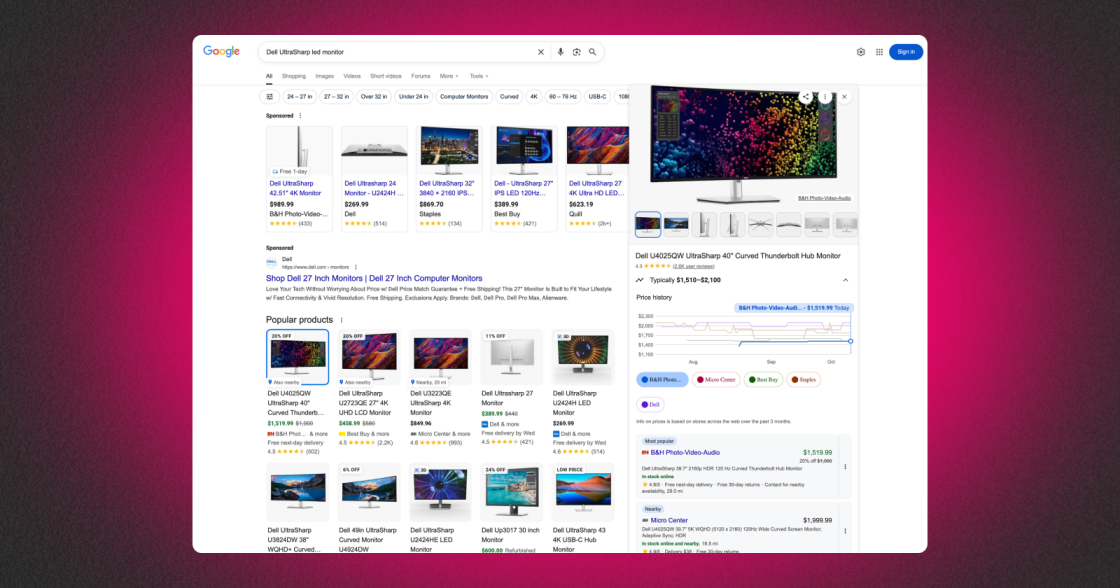Open the three-dot menu on the product panel

pos(823,96)
